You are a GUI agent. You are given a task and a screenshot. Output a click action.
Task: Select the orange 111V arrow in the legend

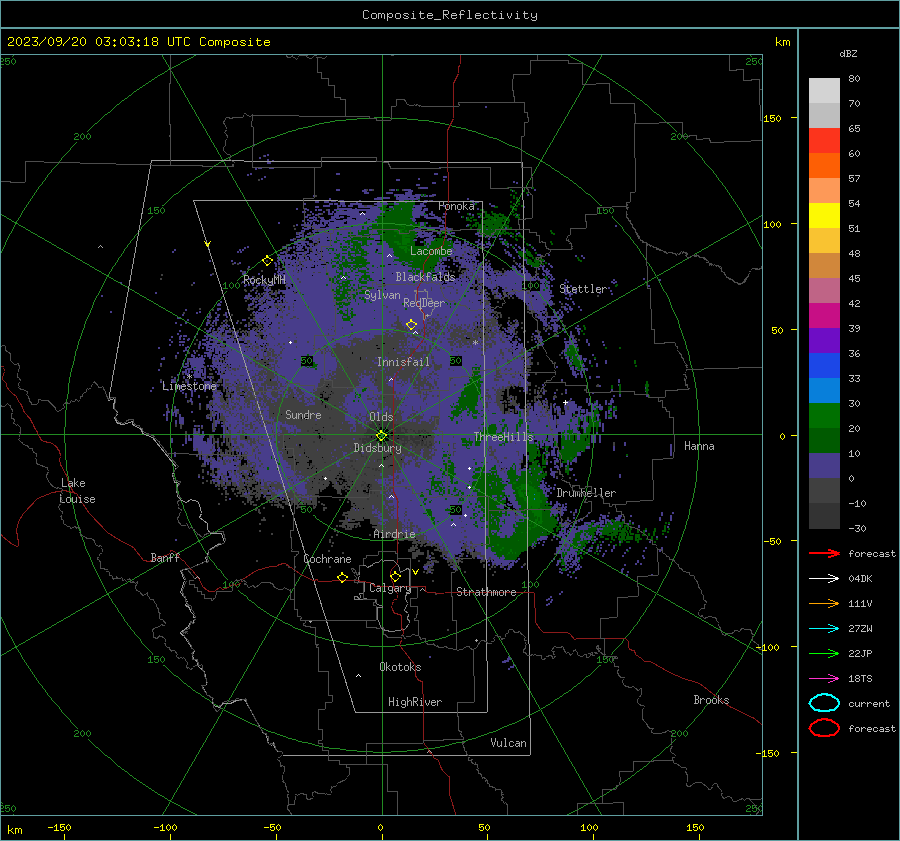pyautogui.click(x=824, y=603)
